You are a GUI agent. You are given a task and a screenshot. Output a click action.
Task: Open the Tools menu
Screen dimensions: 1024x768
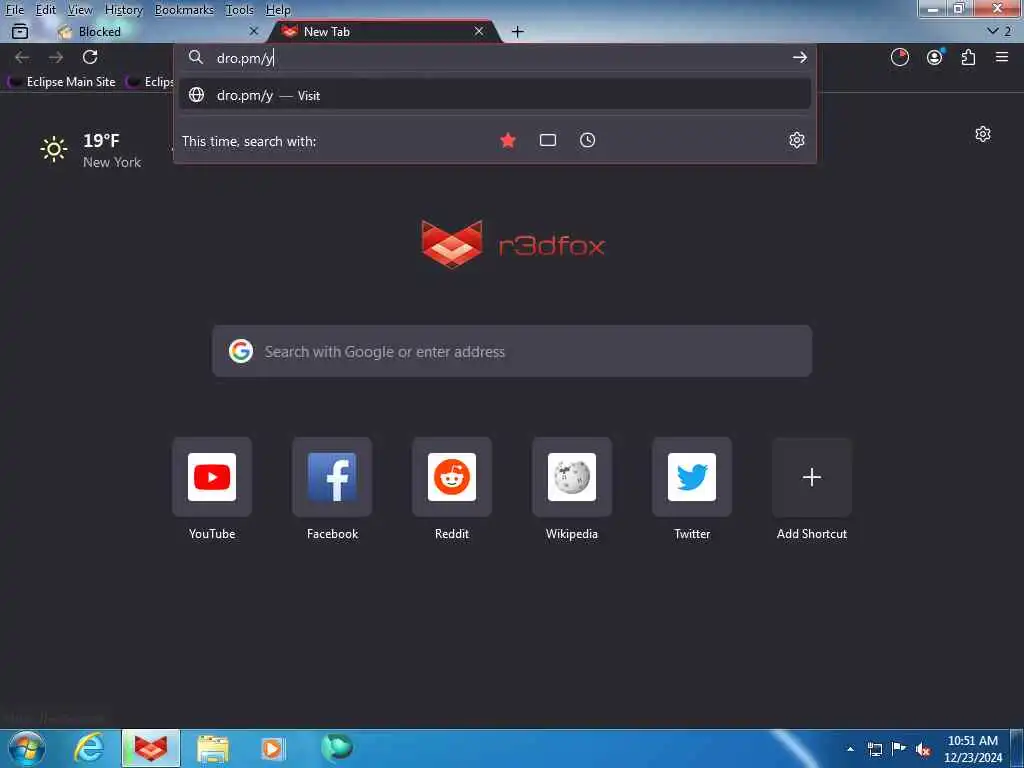(239, 10)
